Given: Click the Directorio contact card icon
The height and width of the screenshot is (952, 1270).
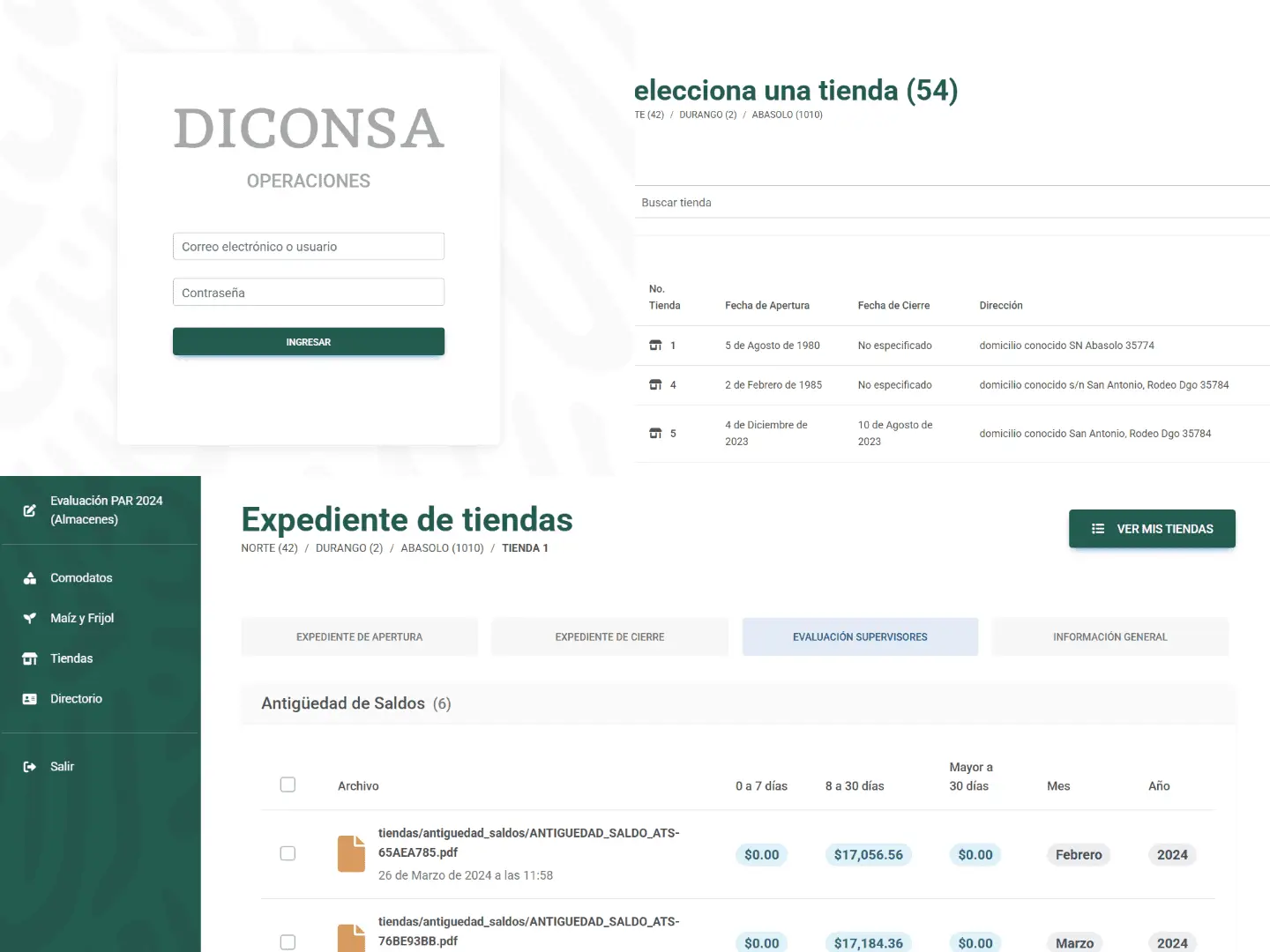Looking at the screenshot, I should tap(30, 699).
